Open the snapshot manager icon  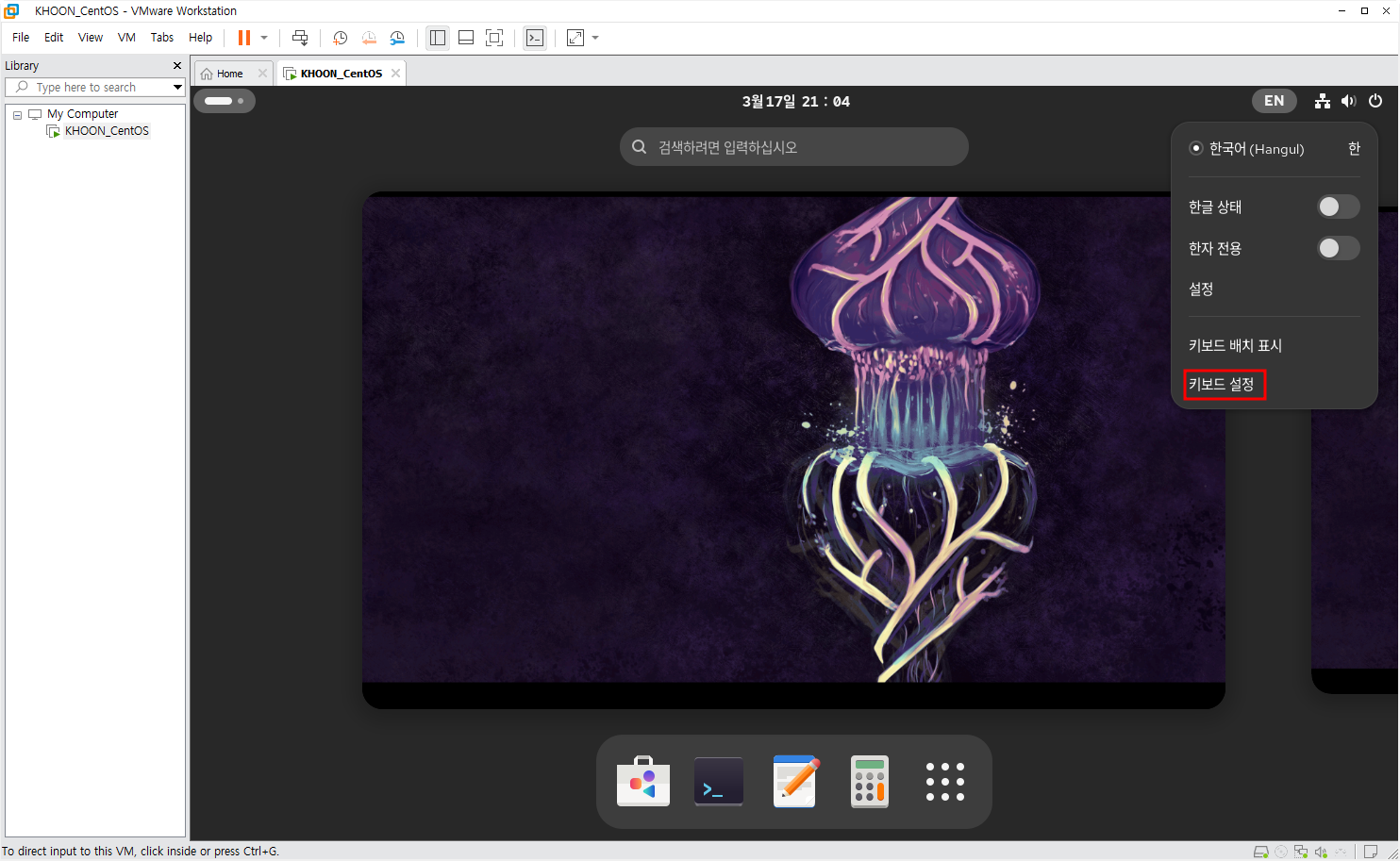point(397,38)
